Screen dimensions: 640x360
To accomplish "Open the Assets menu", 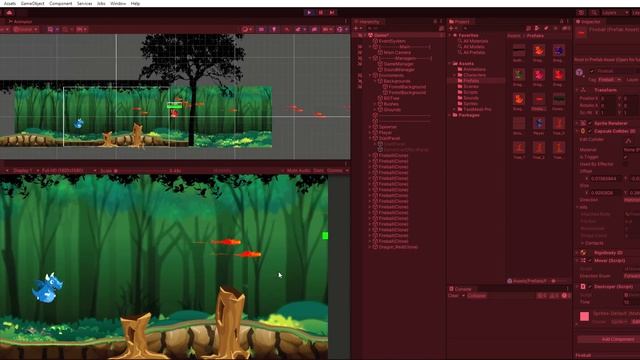I will (9, 3).
